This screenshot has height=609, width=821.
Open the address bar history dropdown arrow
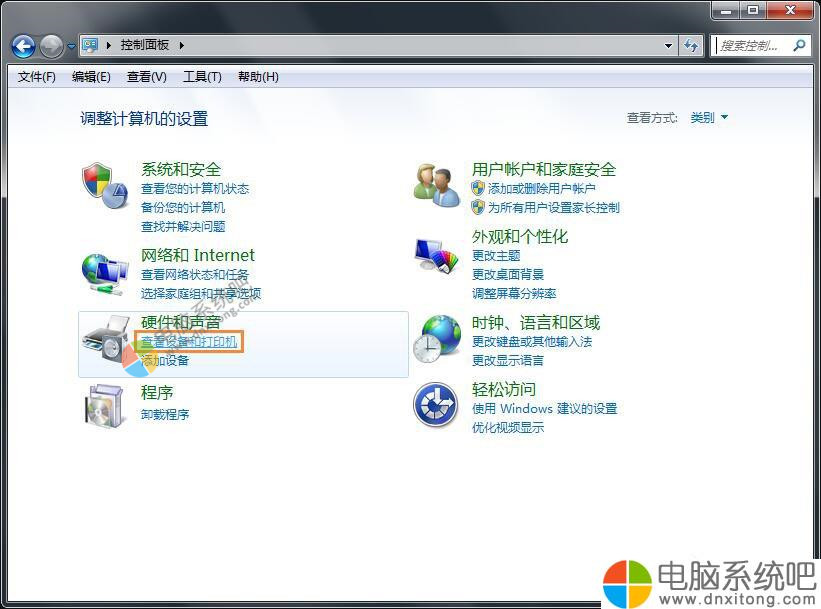tap(669, 46)
